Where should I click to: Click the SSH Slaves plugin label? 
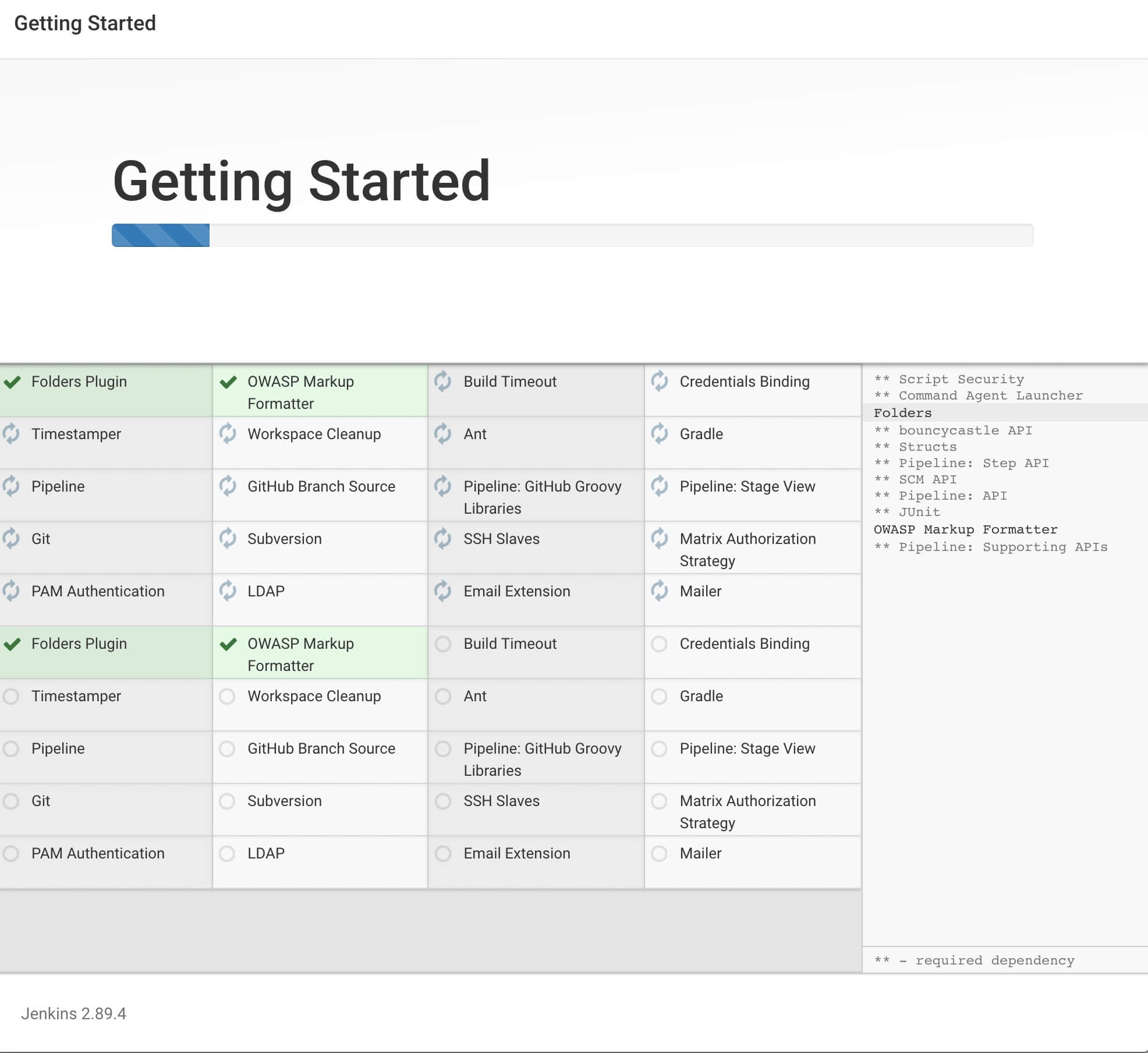tap(501, 539)
